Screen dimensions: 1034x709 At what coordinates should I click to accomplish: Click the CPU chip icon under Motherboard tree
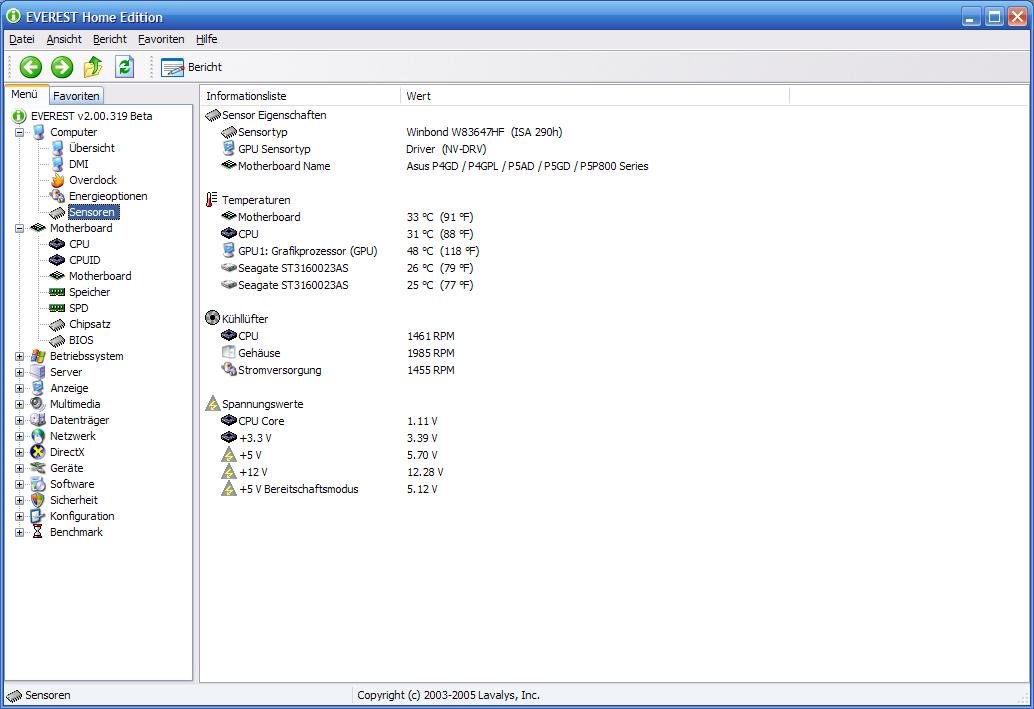pyautogui.click(x=57, y=244)
